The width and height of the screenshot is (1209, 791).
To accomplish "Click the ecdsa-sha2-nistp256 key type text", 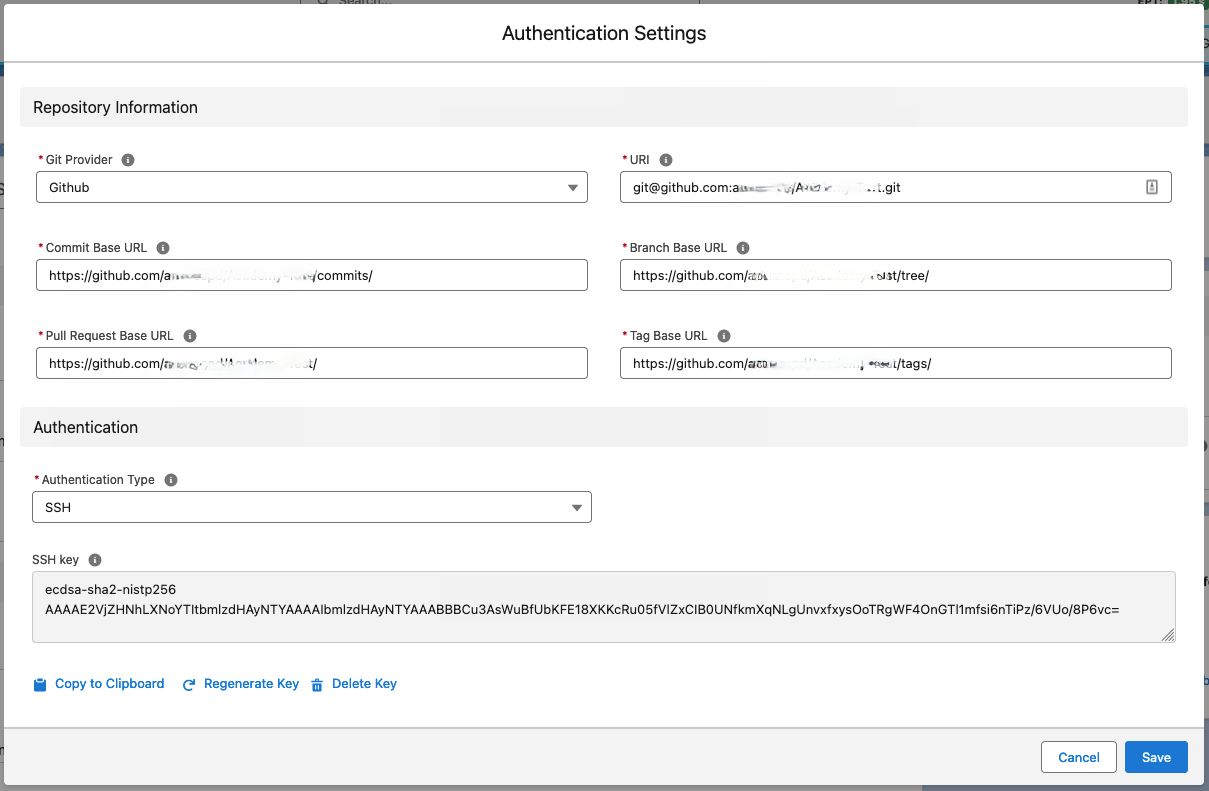I will pyautogui.click(x=111, y=589).
